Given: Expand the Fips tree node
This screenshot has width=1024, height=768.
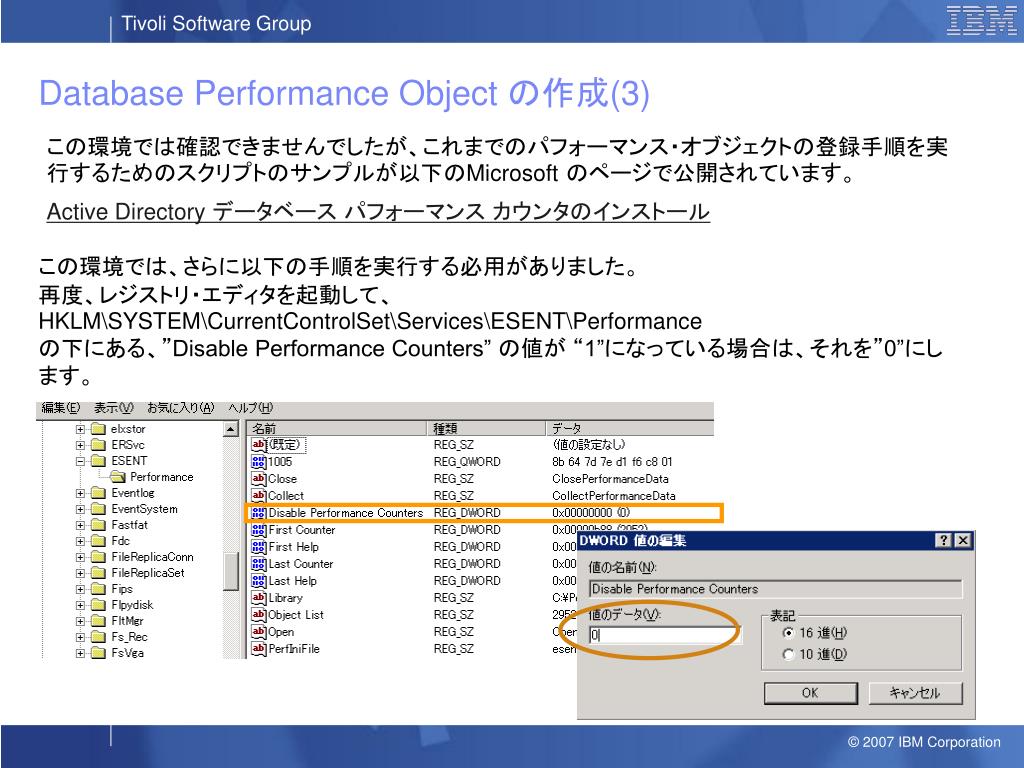Looking at the screenshot, I should [80, 590].
